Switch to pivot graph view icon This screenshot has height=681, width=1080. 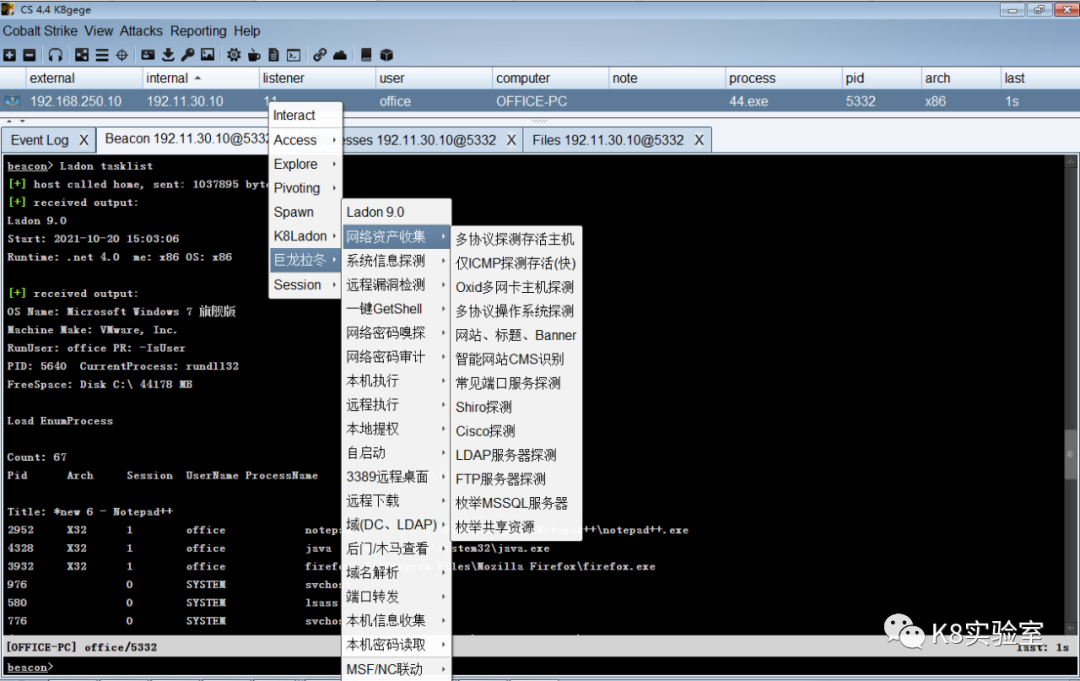click(x=82, y=55)
